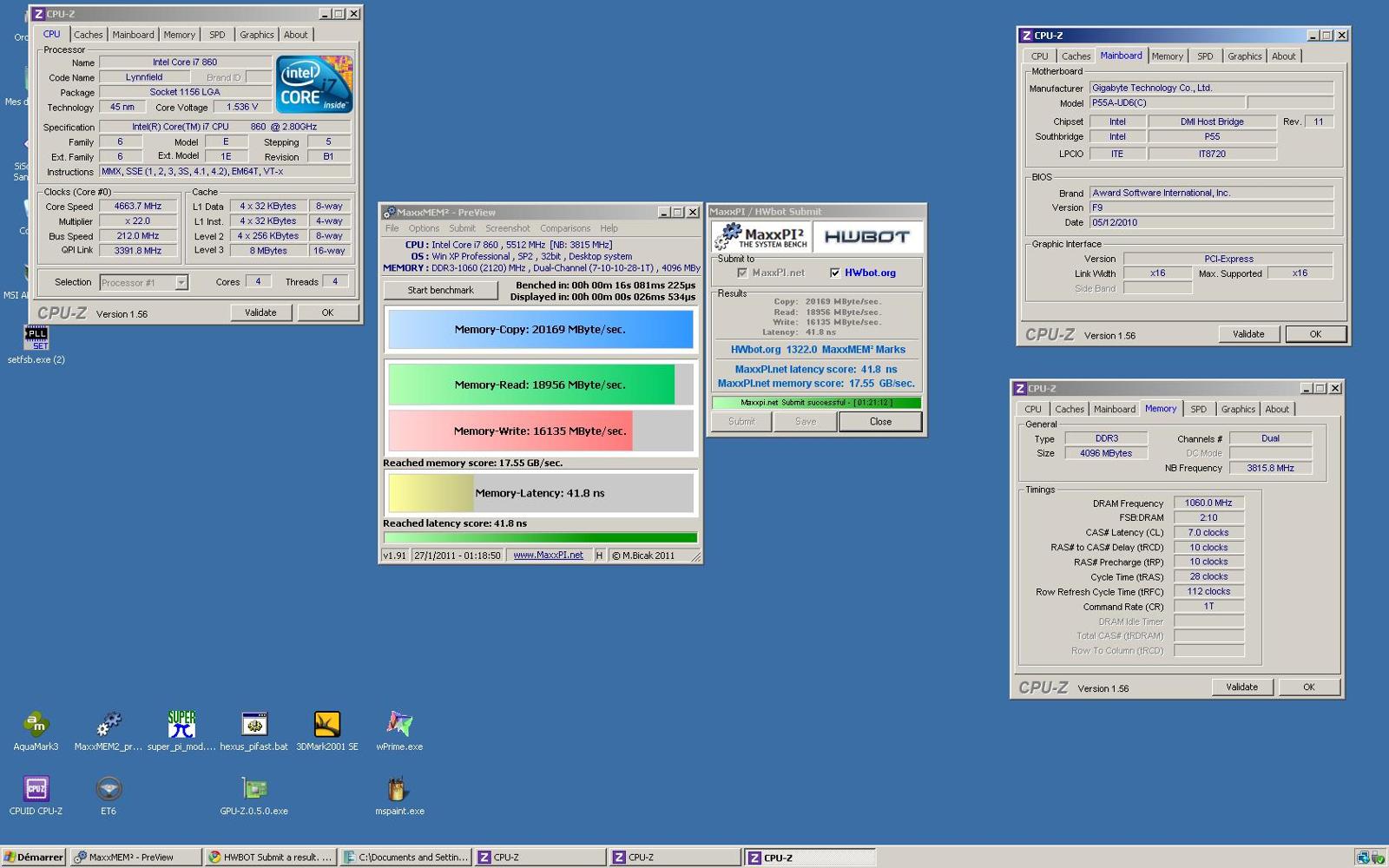The height and width of the screenshot is (868, 1389).
Task: Click the CPU-Z Memory window title icon
Action: [x=1020, y=388]
